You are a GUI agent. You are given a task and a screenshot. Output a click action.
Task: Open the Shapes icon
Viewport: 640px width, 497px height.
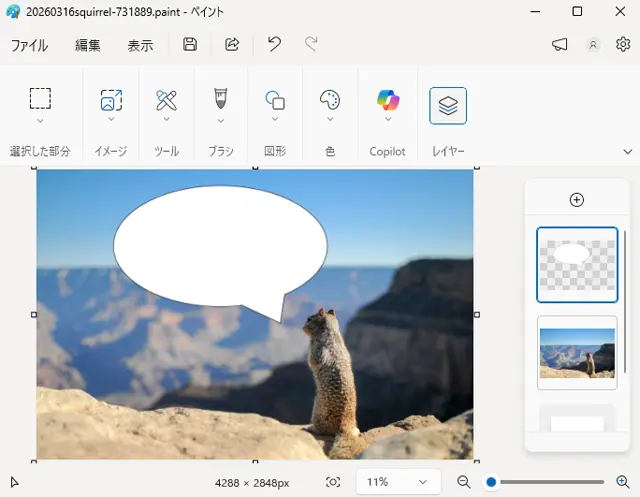275,100
